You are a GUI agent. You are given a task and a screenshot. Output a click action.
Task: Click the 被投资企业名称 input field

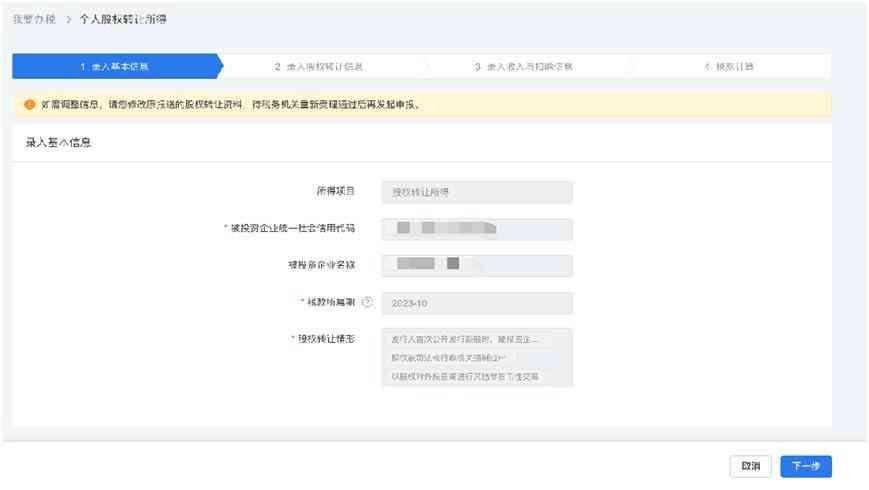[x=477, y=266]
